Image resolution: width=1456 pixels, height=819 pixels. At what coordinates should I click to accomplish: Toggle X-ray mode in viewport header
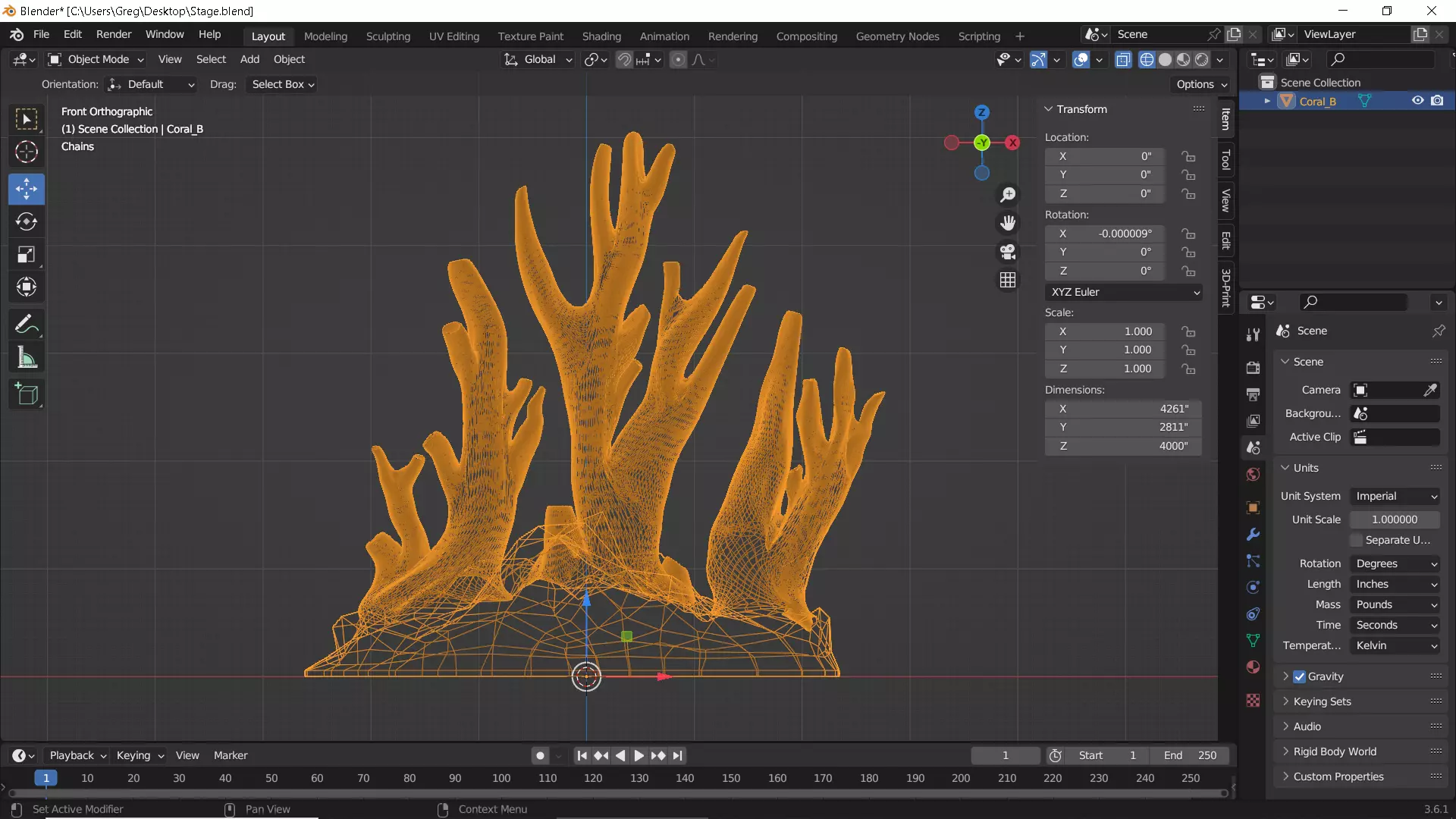point(1123,60)
